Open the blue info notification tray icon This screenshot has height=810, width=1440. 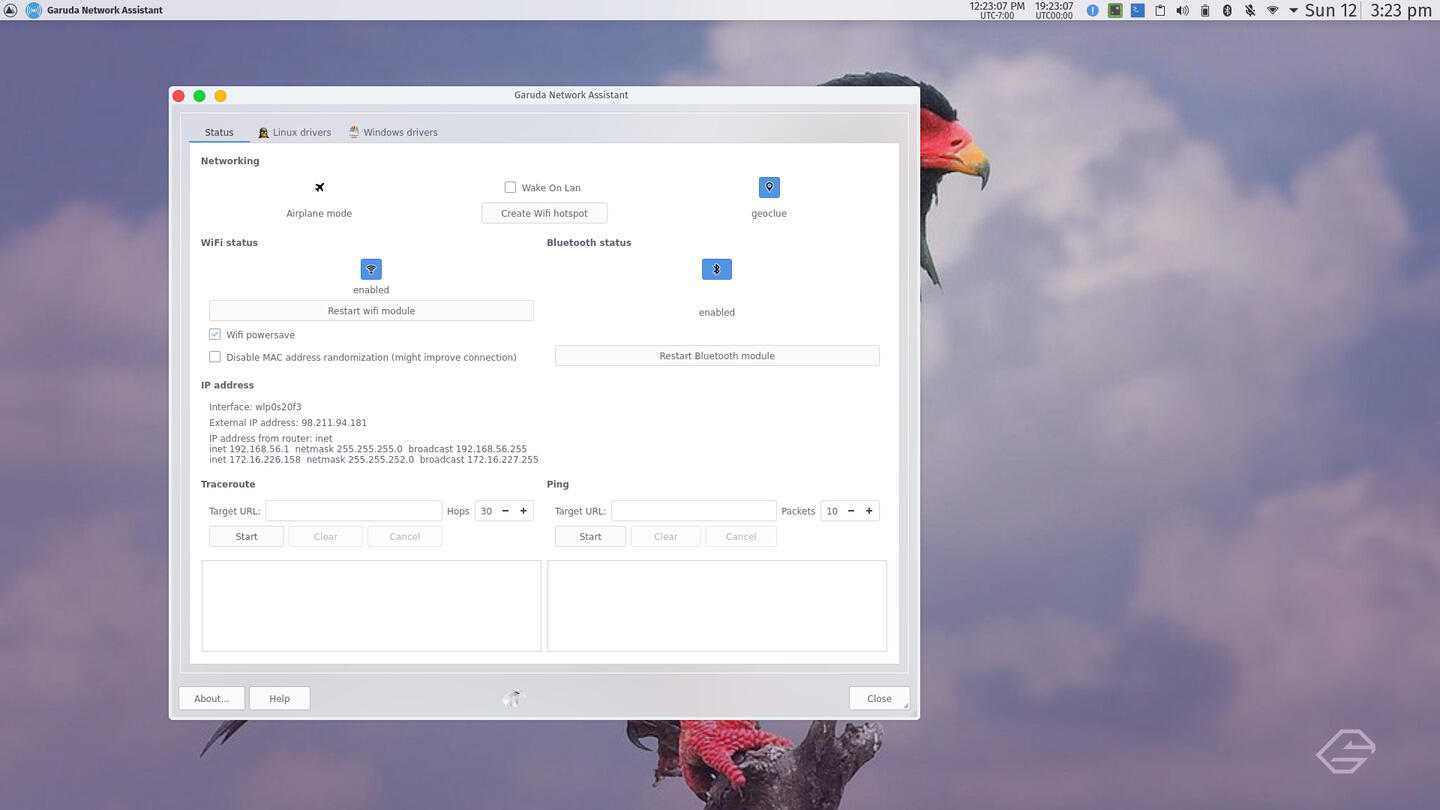pyautogui.click(x=1092, y=10)
